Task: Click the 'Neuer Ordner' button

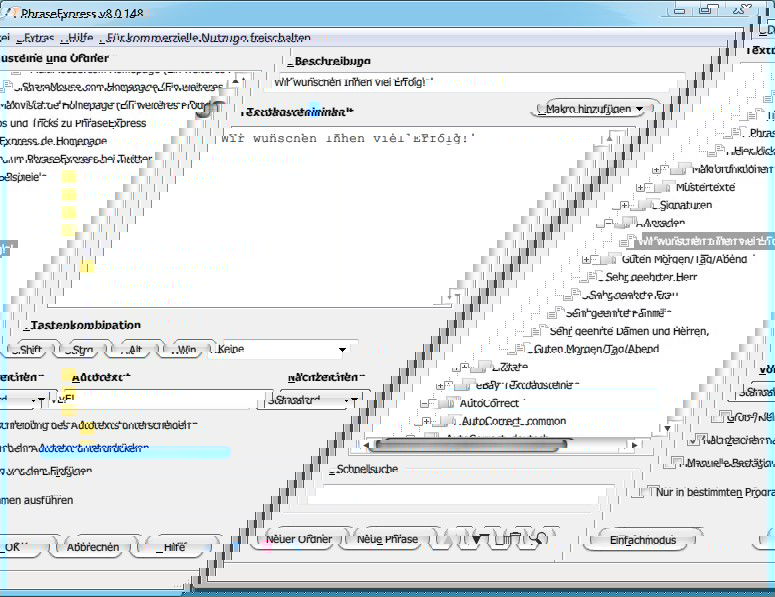Action: click(x=299, y=539)
